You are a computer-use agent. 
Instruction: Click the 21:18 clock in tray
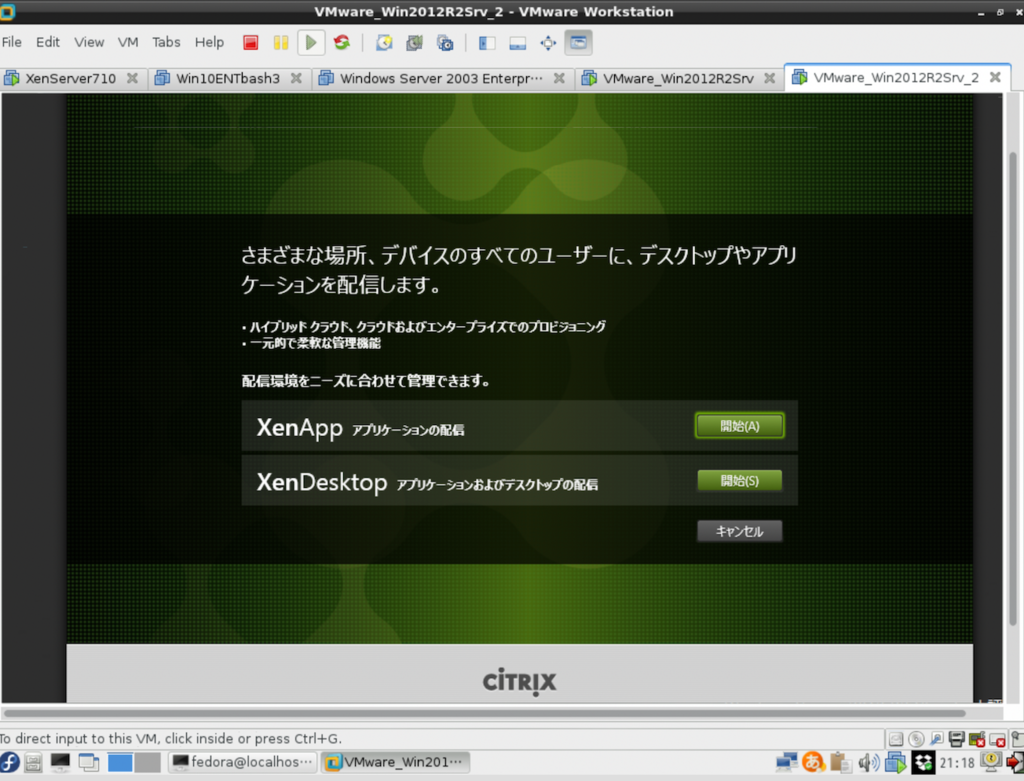(x=957, y=763)
